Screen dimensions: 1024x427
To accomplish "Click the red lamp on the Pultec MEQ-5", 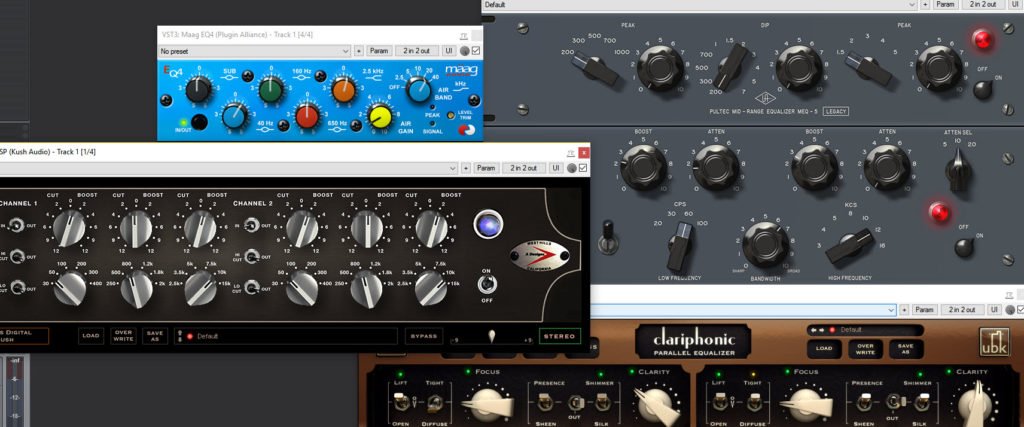I will click(x=982, y=40).
